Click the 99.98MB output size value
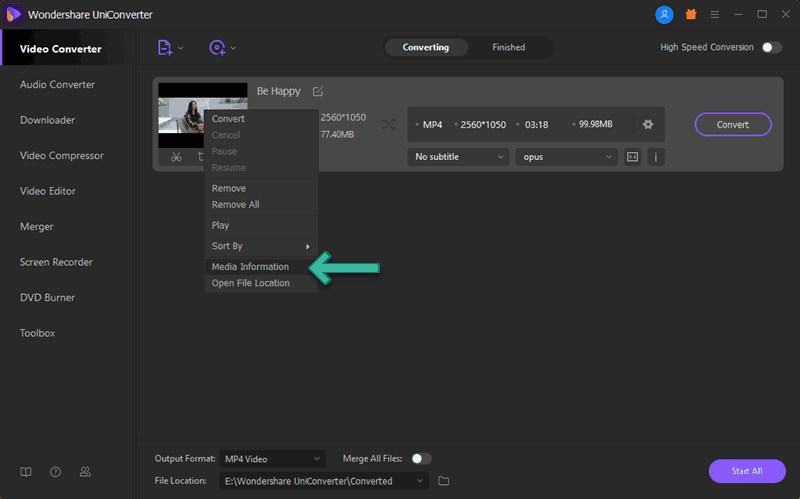800x499 pixels. point(595,124)
